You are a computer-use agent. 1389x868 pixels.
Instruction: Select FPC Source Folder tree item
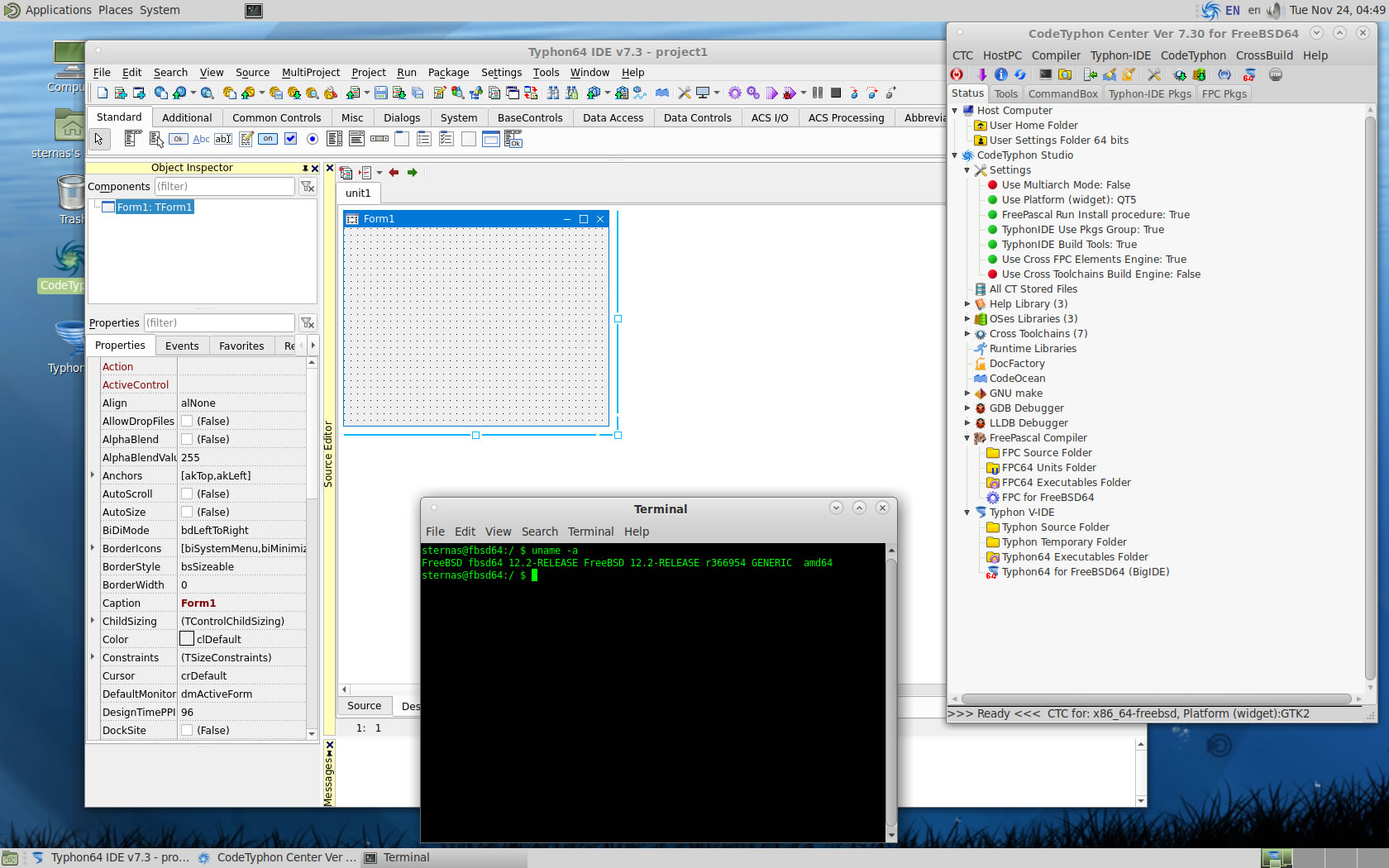point(1047,452)
